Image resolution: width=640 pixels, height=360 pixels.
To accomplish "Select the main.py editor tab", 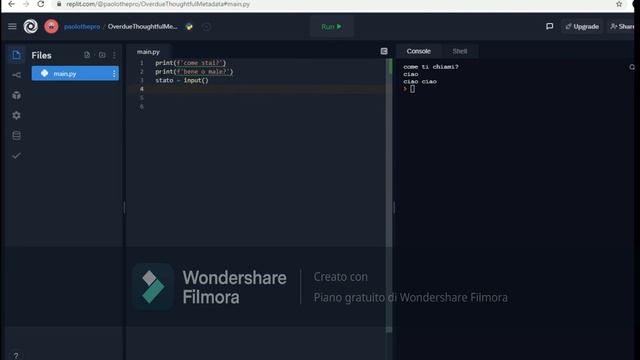I will (x=148, y=52).
